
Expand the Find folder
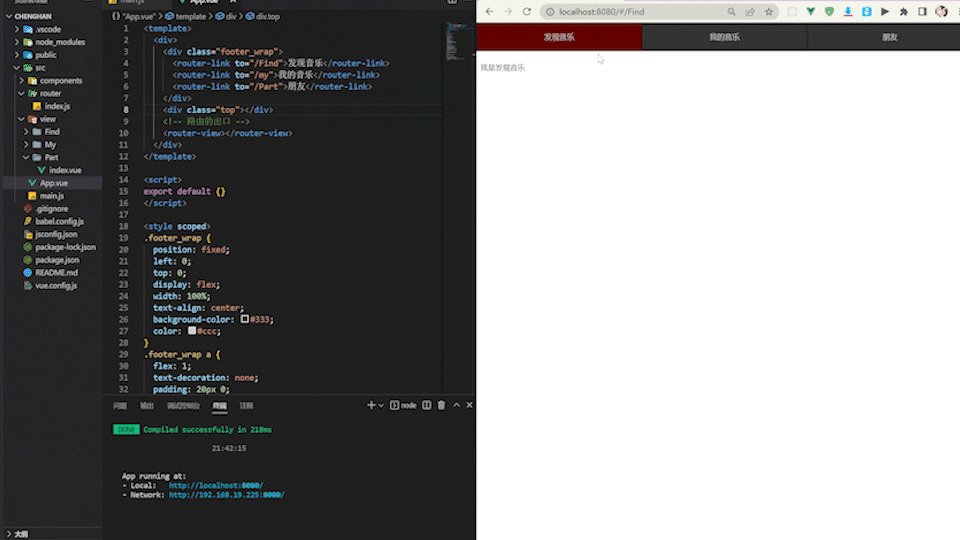26,132
